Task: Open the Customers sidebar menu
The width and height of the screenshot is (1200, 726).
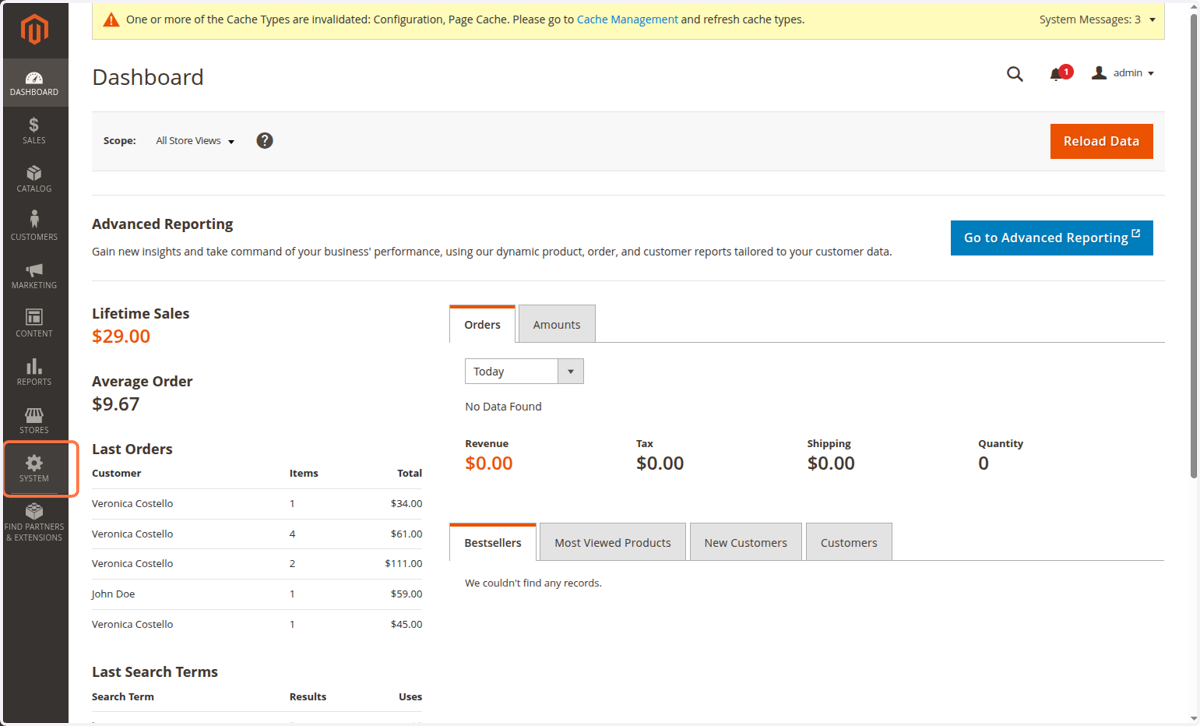Action: (34, 227)
